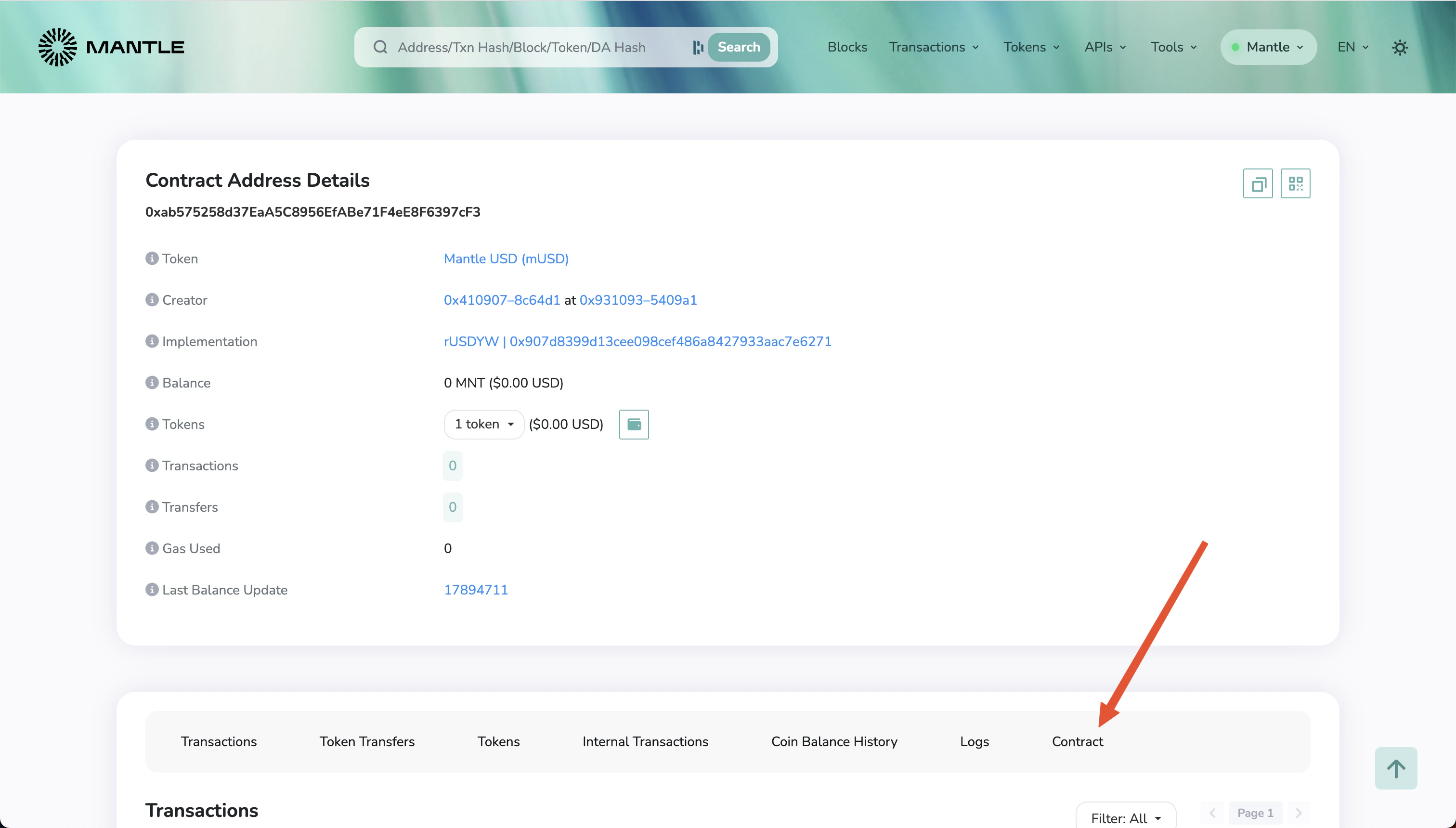Open the Mantle network selector
Screen dimensions: 1456x828
click(x=1268, y=47)
